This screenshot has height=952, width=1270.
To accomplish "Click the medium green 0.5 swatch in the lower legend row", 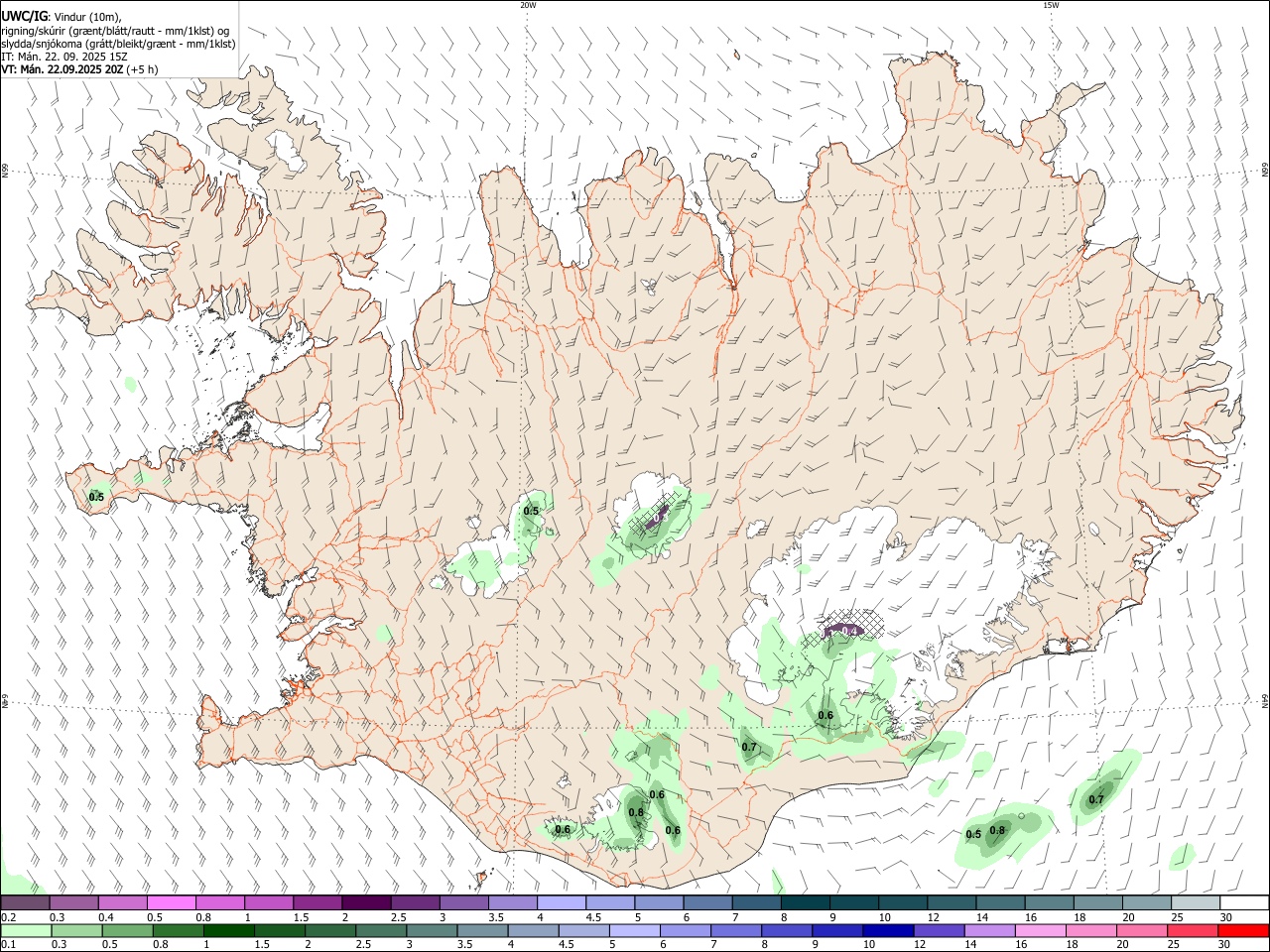I will (128, 930).
